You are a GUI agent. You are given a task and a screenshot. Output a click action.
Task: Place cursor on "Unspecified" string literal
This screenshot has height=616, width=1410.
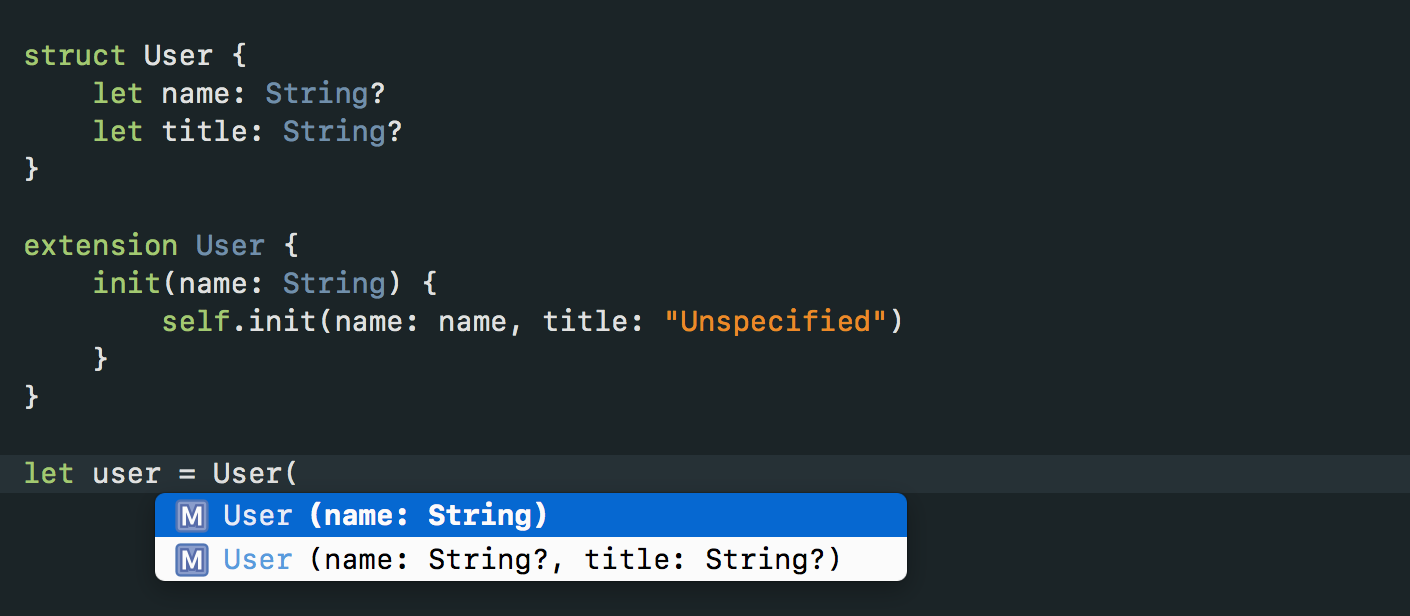pos(775,321)
